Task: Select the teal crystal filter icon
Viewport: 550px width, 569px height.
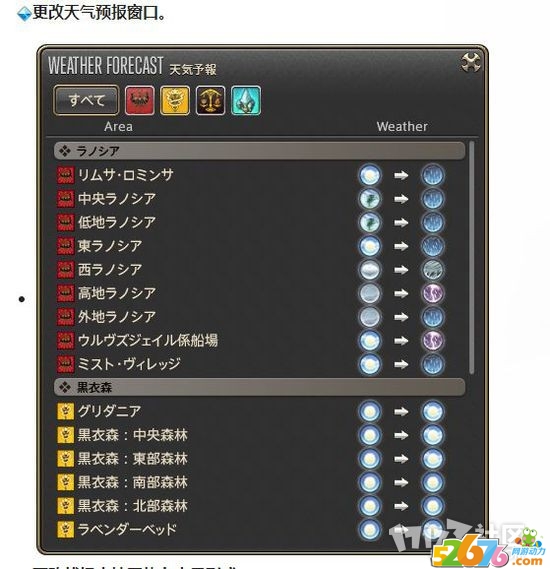Action: pos(246,100)
